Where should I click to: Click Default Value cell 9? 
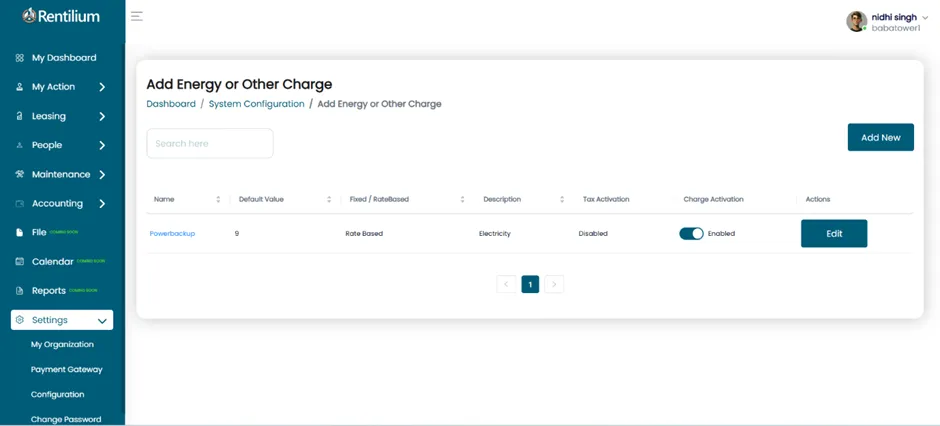pos(237,234)
